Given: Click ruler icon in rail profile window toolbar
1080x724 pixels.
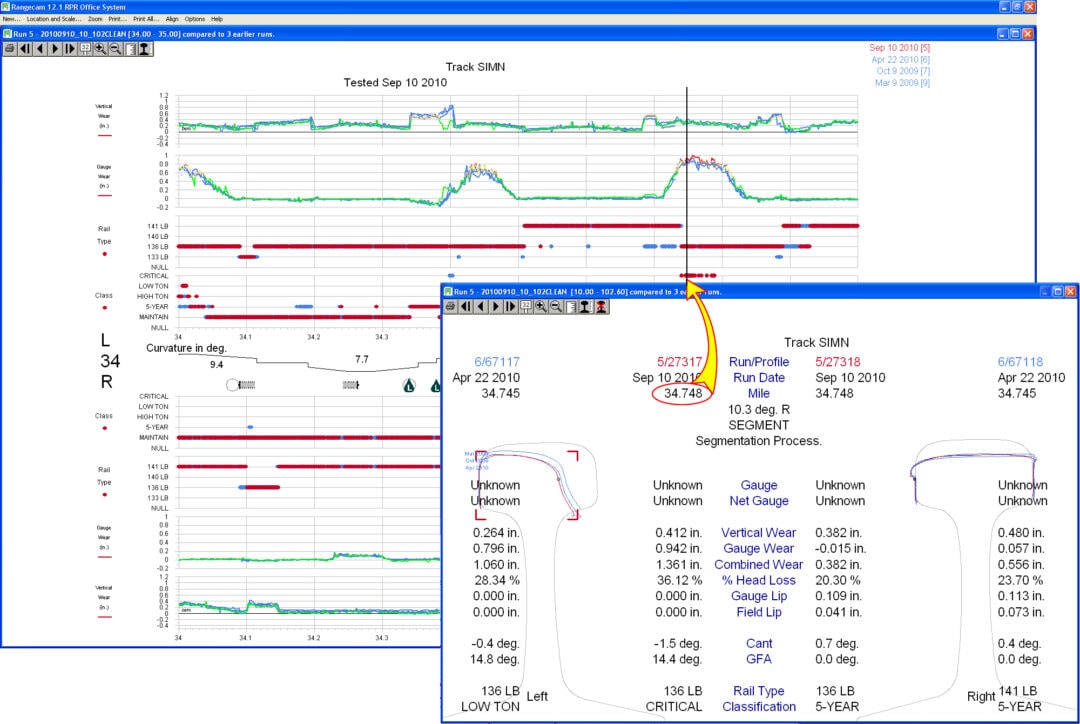Looking at the screenshot, I should pyautogui.click(x=571, y=306).
